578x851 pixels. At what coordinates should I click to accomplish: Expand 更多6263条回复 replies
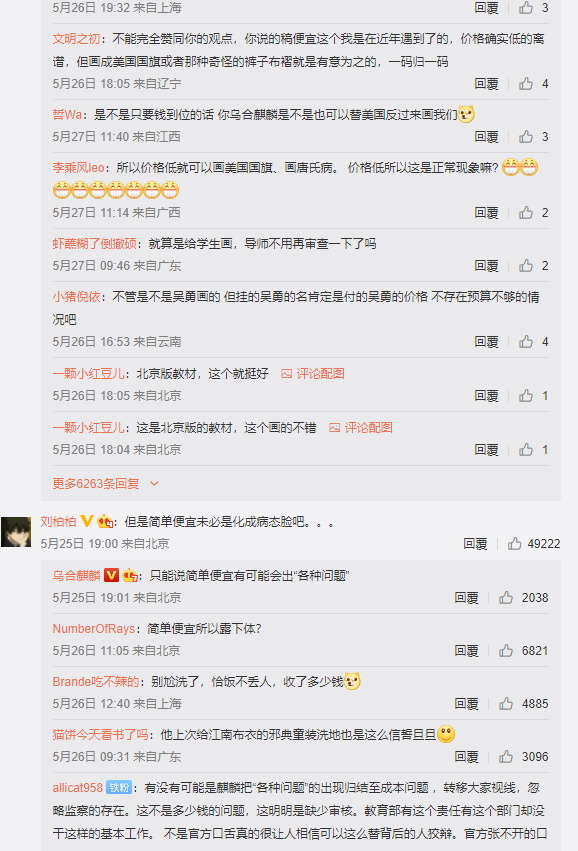[x=105, y=483]
